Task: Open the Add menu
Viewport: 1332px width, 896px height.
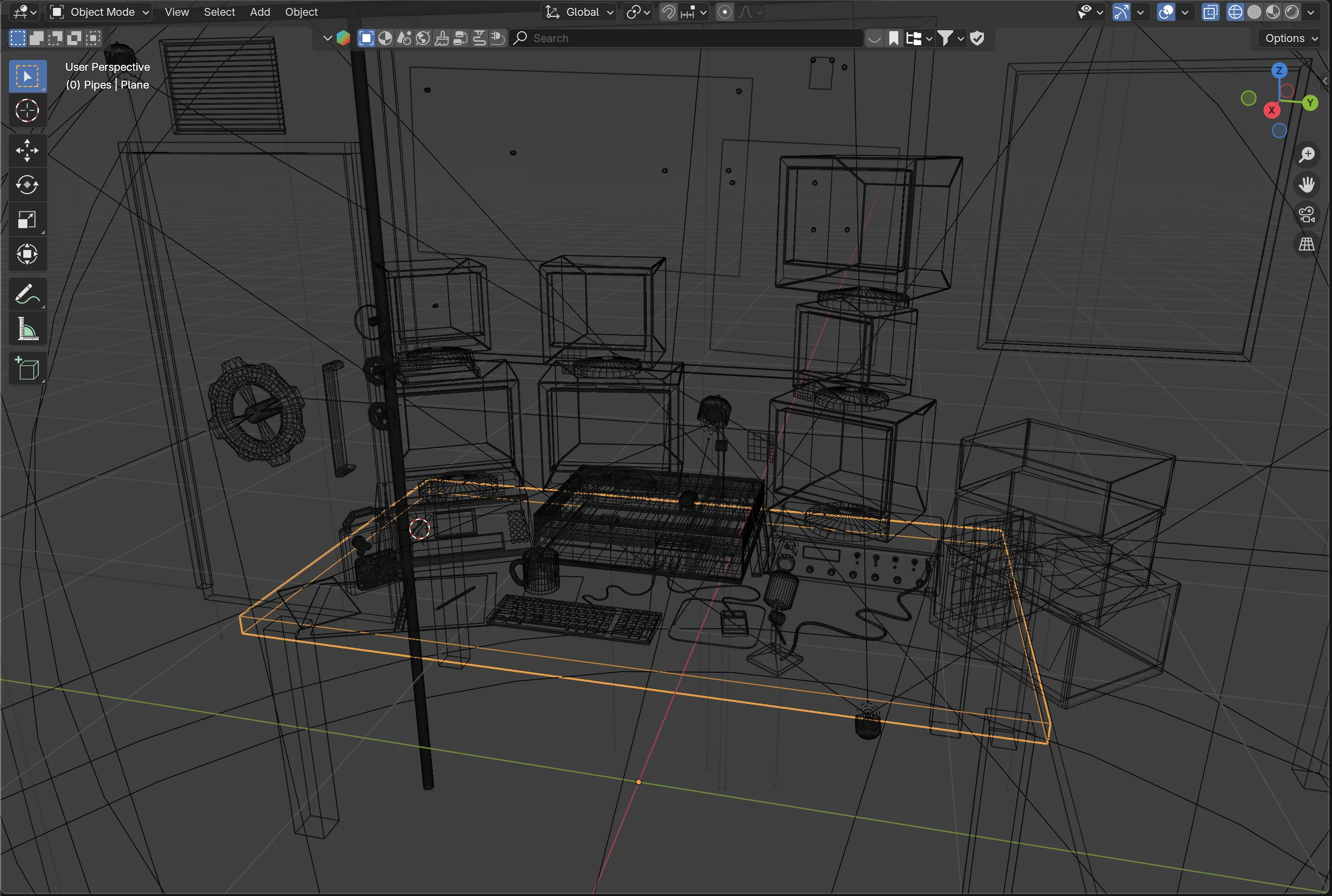Action: tap(259, 11)
